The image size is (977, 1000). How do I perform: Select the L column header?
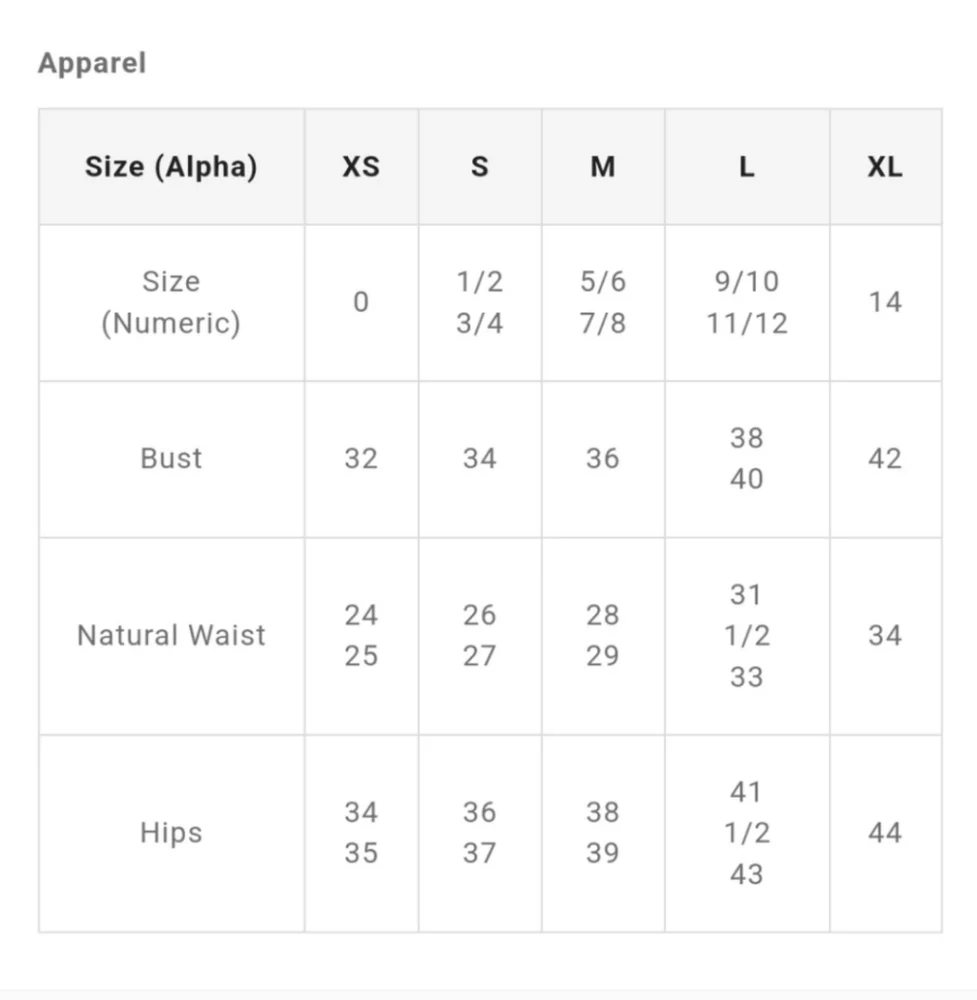pos(747,166)
